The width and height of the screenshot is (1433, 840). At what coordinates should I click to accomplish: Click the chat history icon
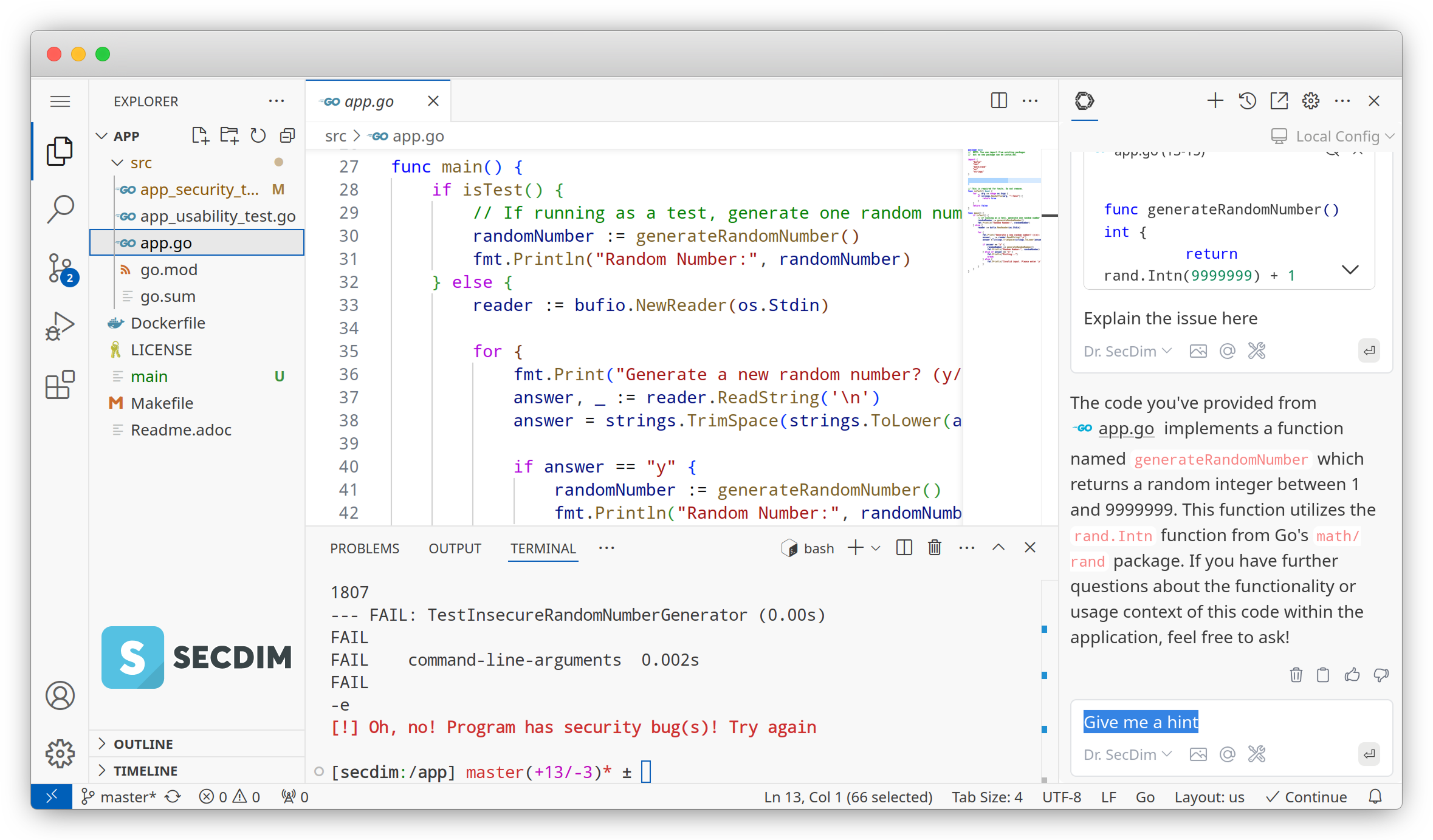(1247, 101)
